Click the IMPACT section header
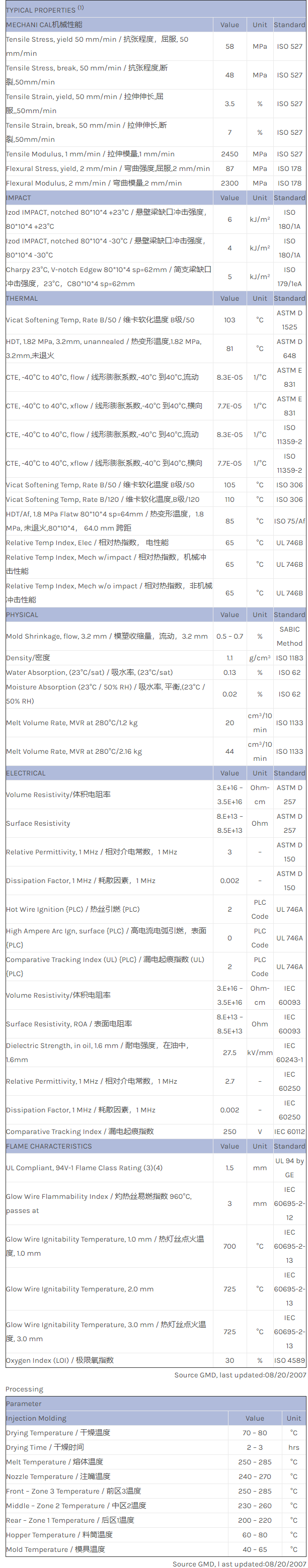 coord(18,198)
